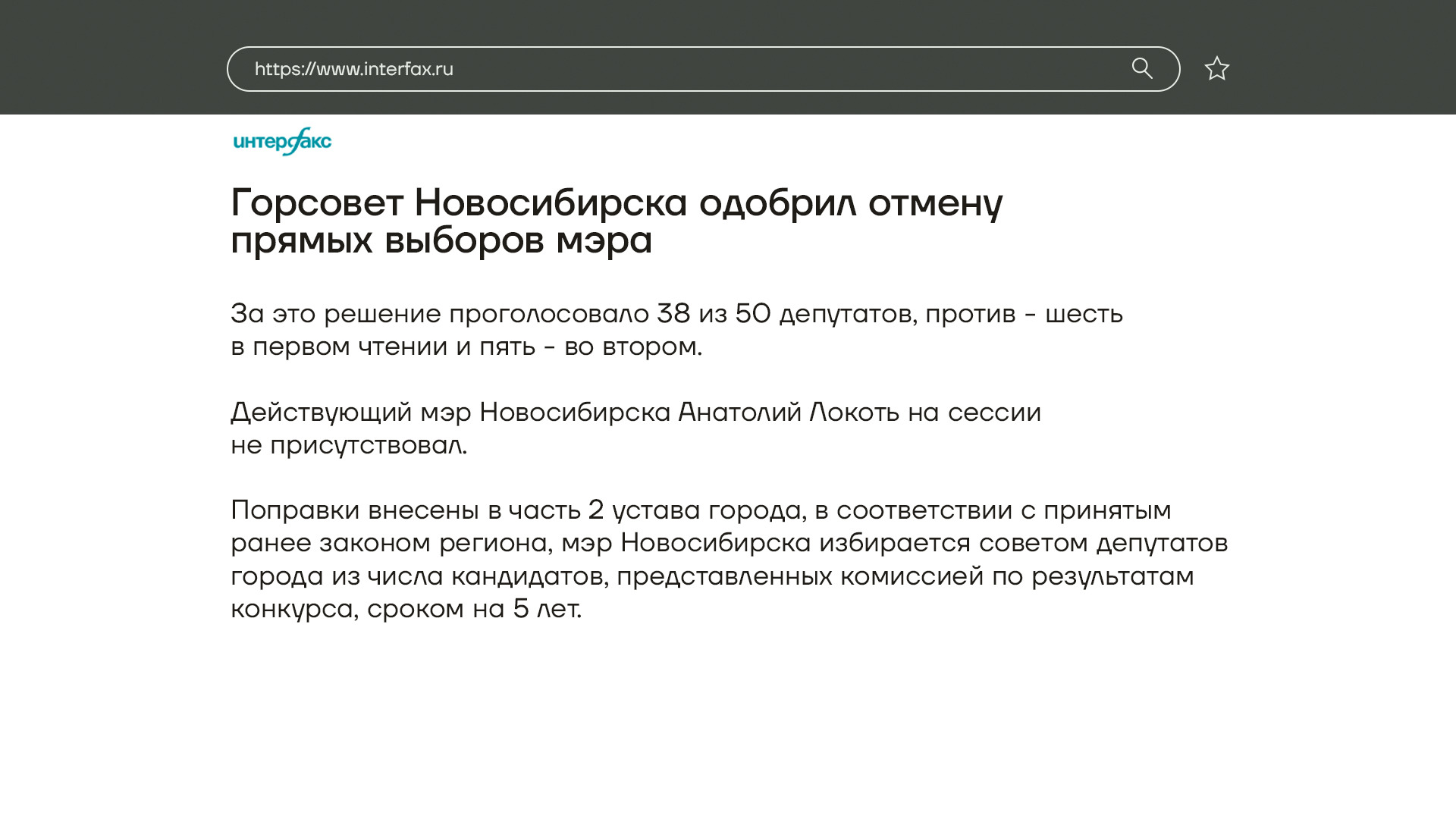The image size is (1456, 819).
Task: Click the name 'Анатолий Локоть'
Action: coord(787,412)
